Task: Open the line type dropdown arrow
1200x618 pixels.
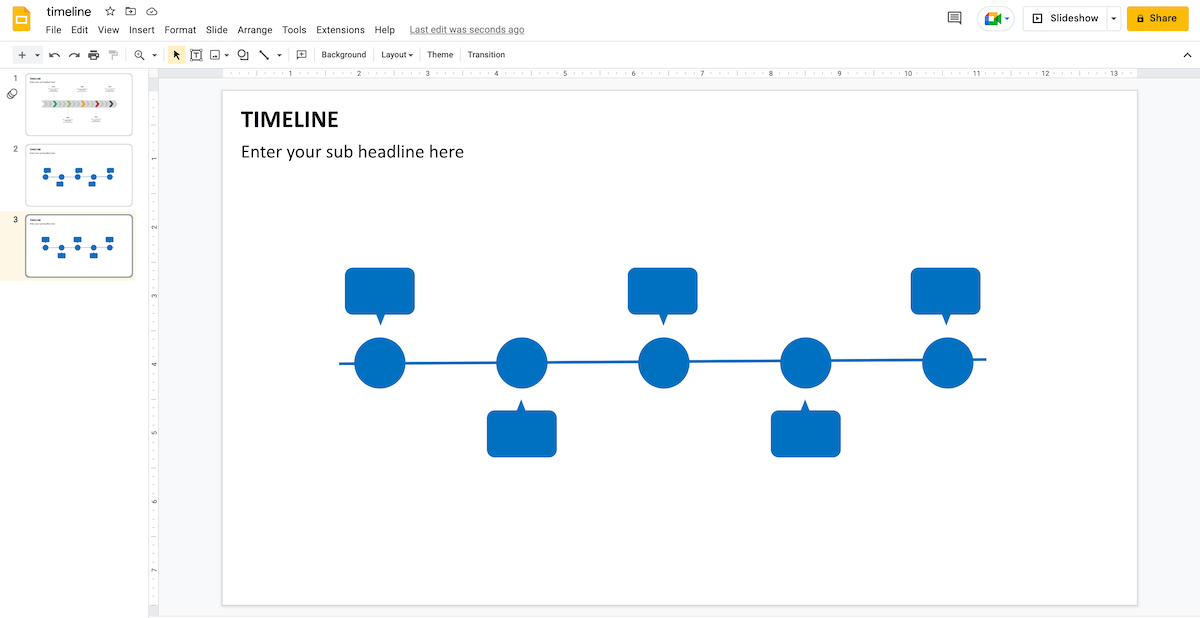Action: [279, 55]
